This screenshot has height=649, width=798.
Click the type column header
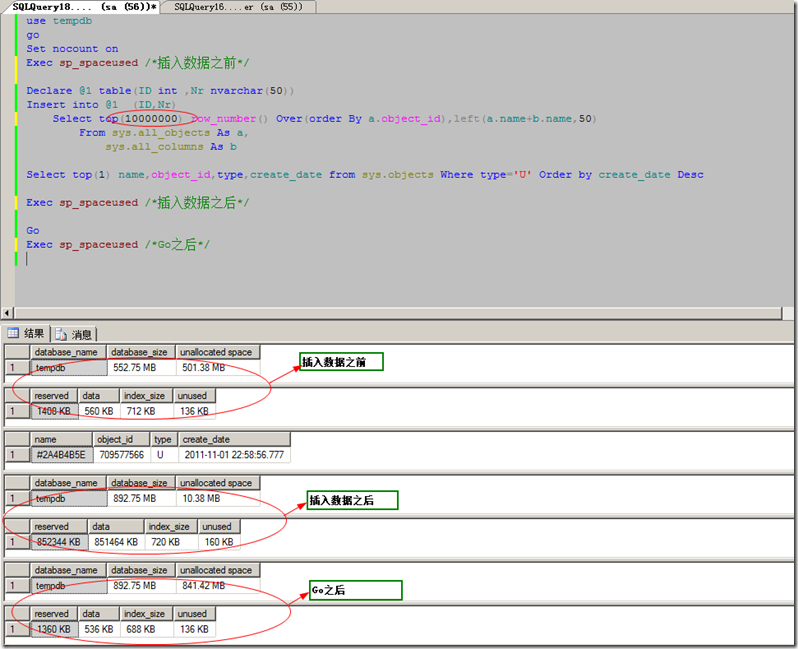tap(163, 439)
